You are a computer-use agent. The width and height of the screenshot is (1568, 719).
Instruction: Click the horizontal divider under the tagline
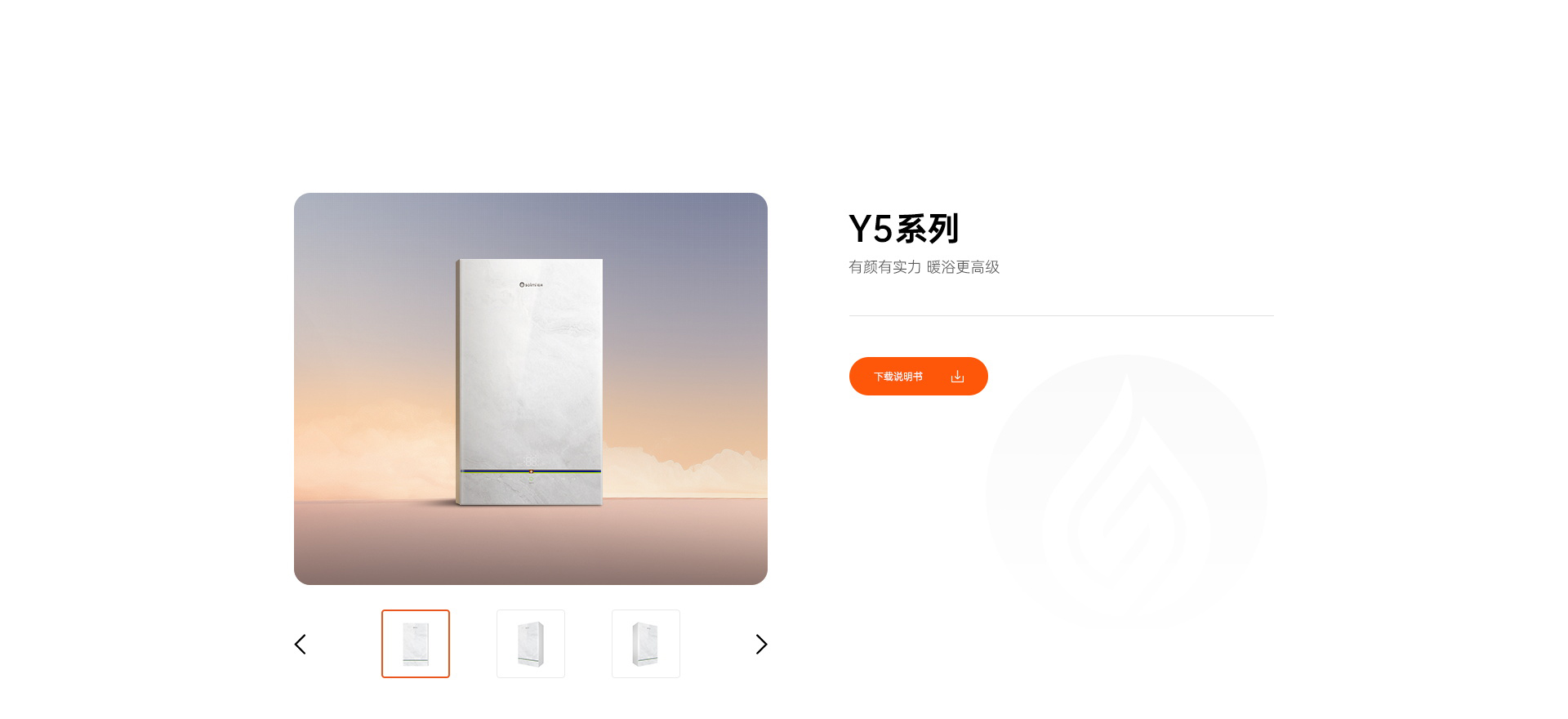(x=1061, y=315)
